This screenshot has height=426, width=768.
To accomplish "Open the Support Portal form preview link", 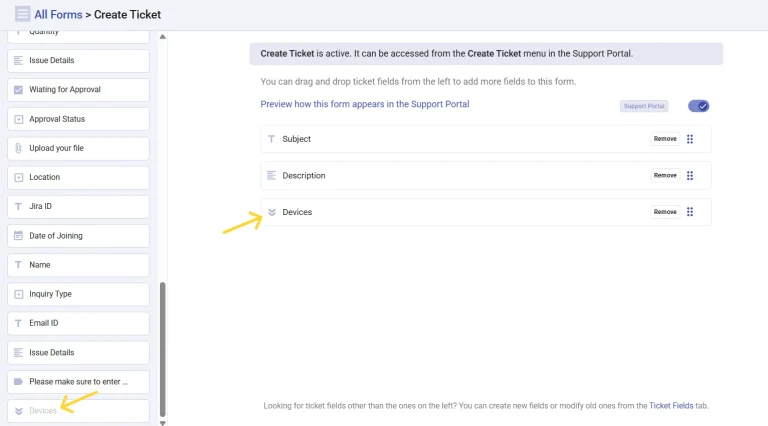I will [x=365, y=104].
